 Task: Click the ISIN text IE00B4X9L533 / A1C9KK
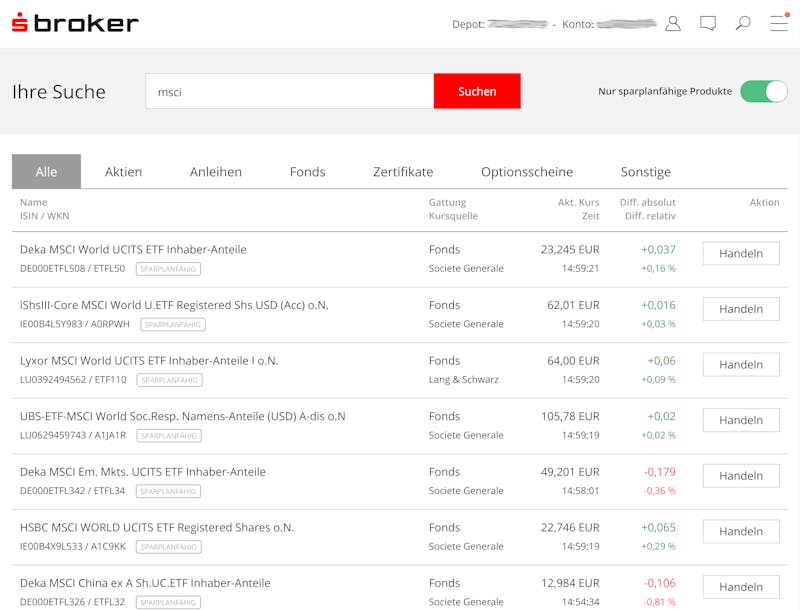pos(73,546)
